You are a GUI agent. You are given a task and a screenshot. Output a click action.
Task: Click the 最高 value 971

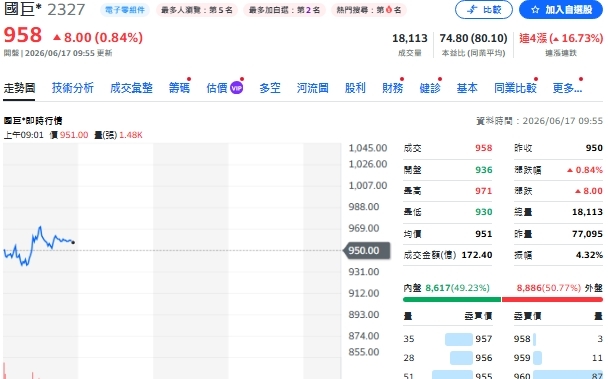(x=484, y=191)
